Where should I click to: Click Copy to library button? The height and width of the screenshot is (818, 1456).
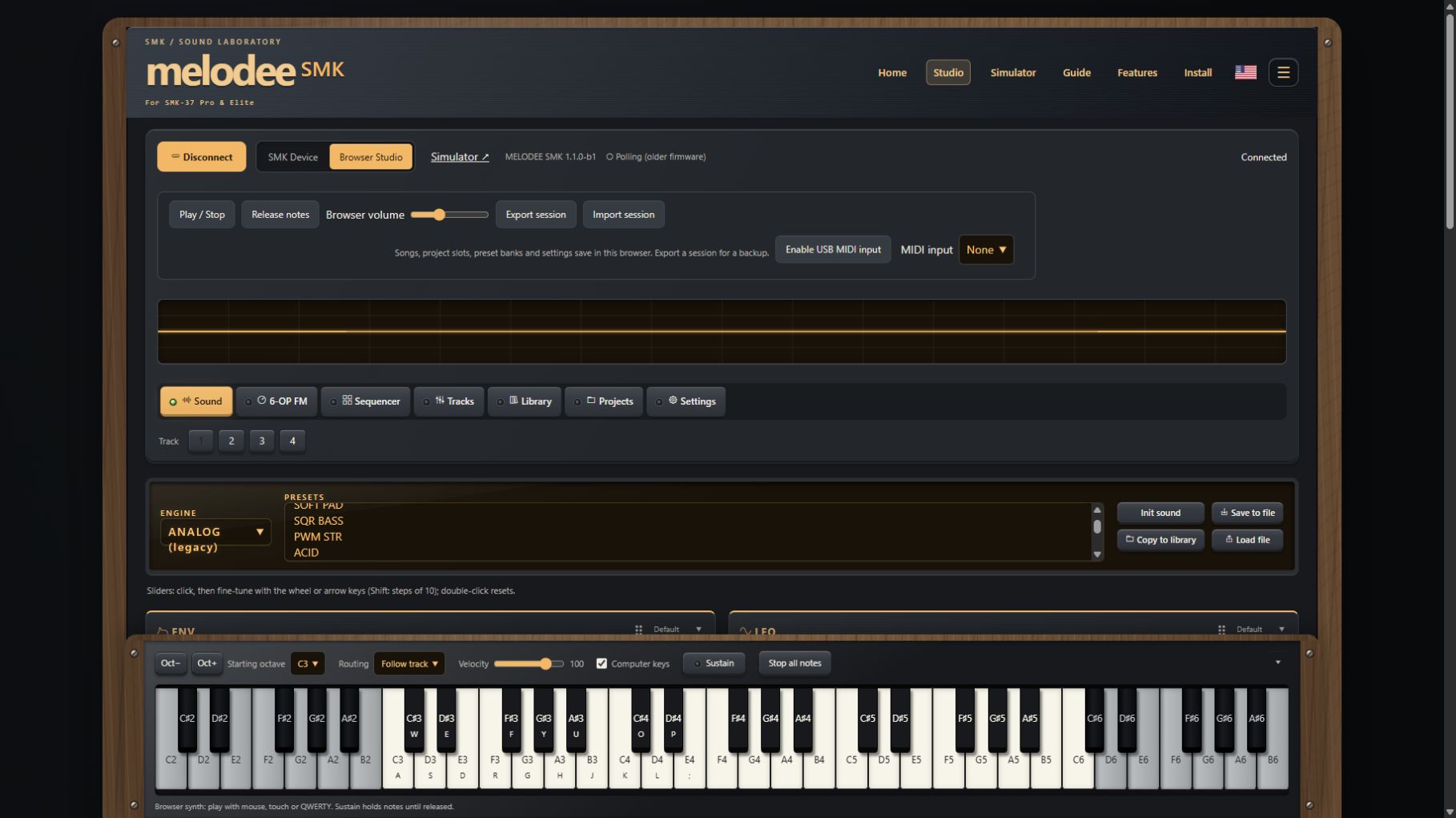(1160, 540)
